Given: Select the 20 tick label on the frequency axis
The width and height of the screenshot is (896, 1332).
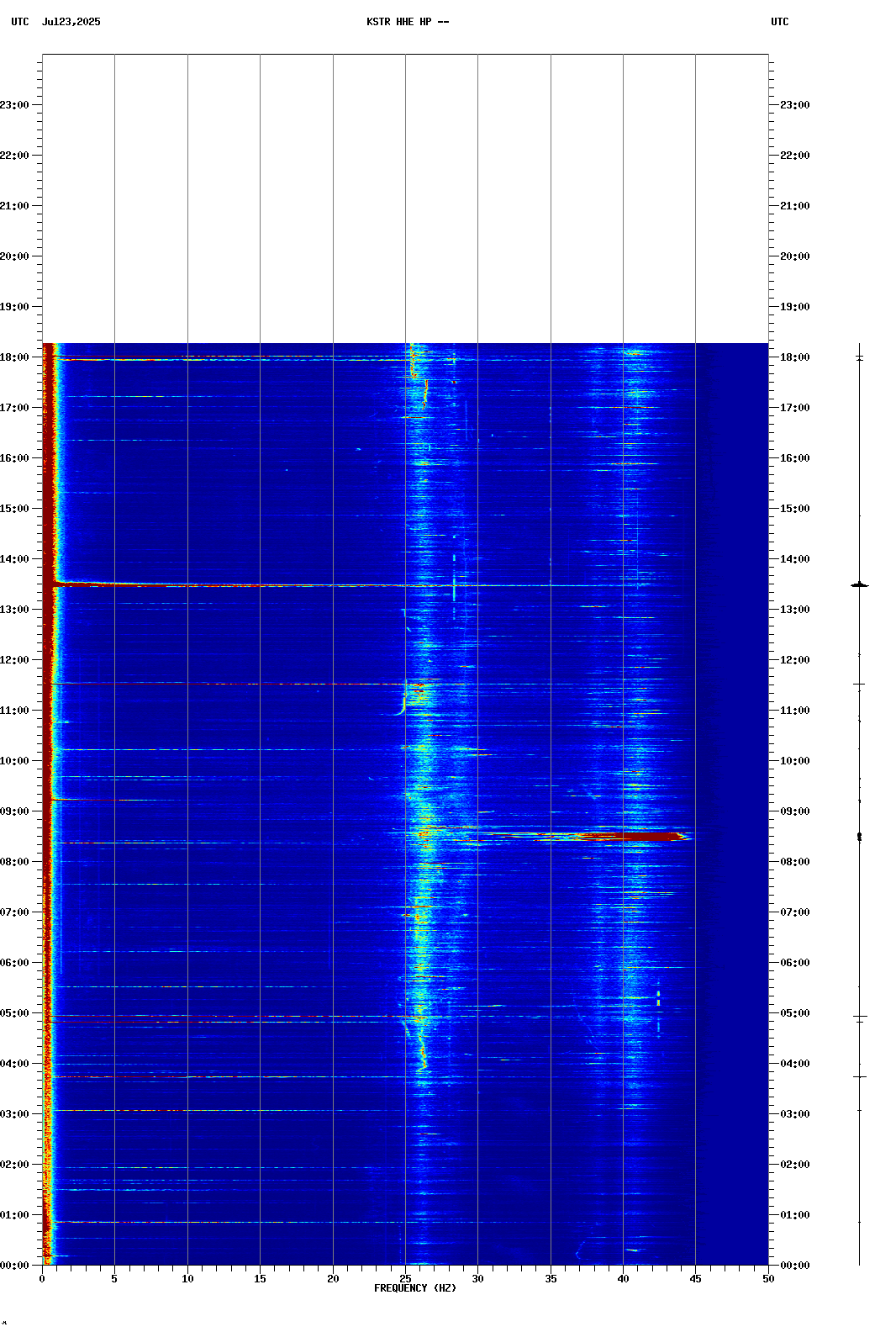Looking at the screenshot, I should pyautogui.click(x=333, y=1279).
